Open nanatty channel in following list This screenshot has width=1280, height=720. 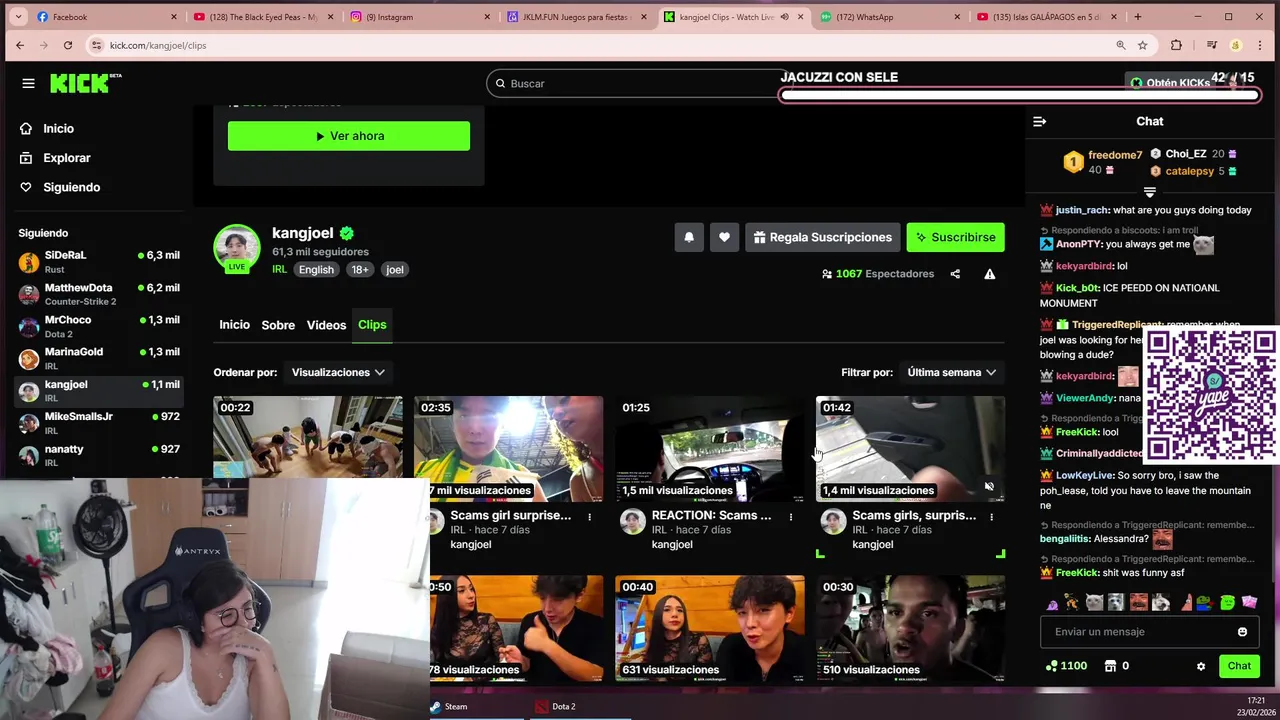tap(98, 455)
